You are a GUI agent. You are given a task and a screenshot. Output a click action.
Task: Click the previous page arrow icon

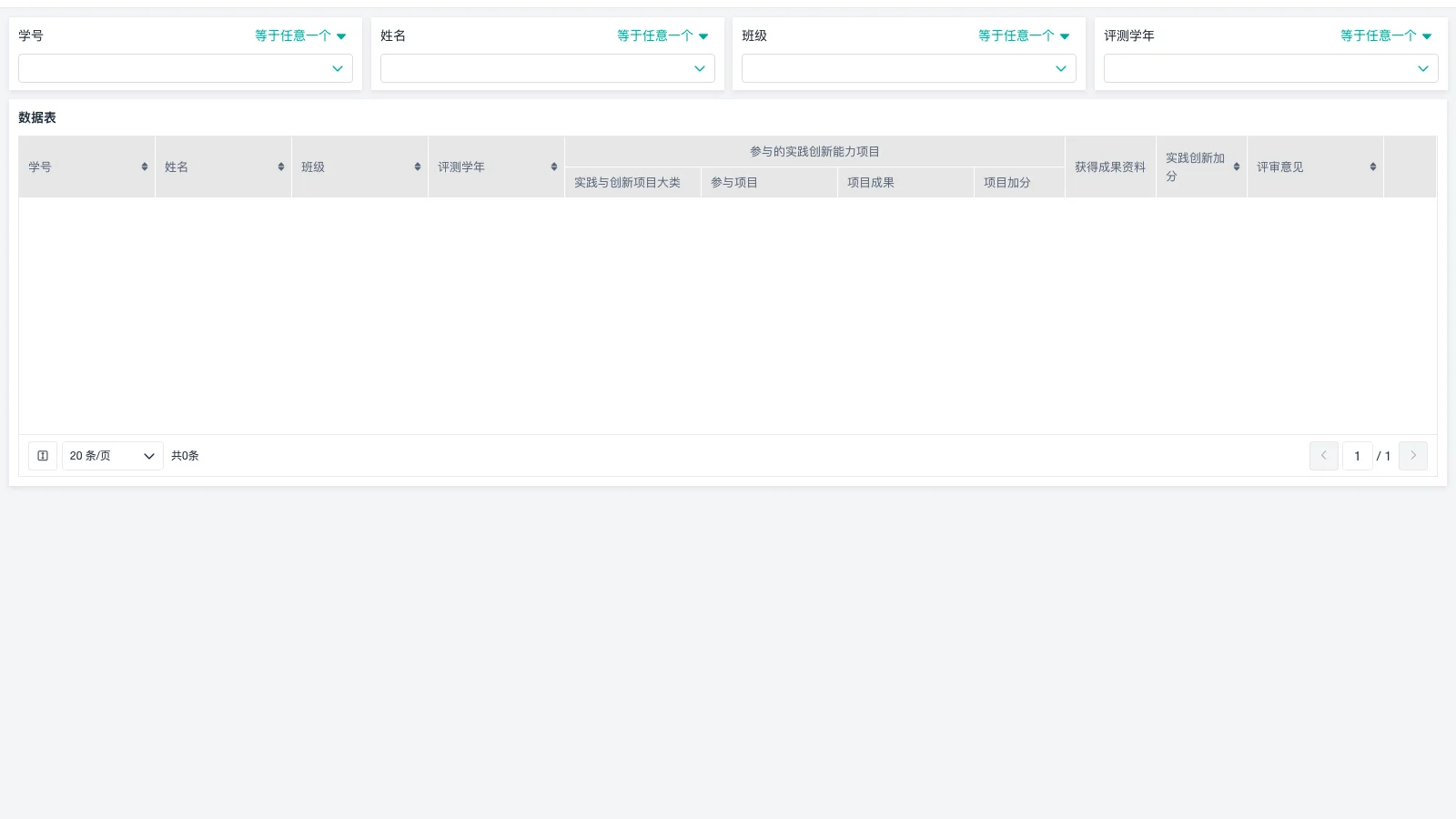pyautogui.click(x=1323, y=456)
